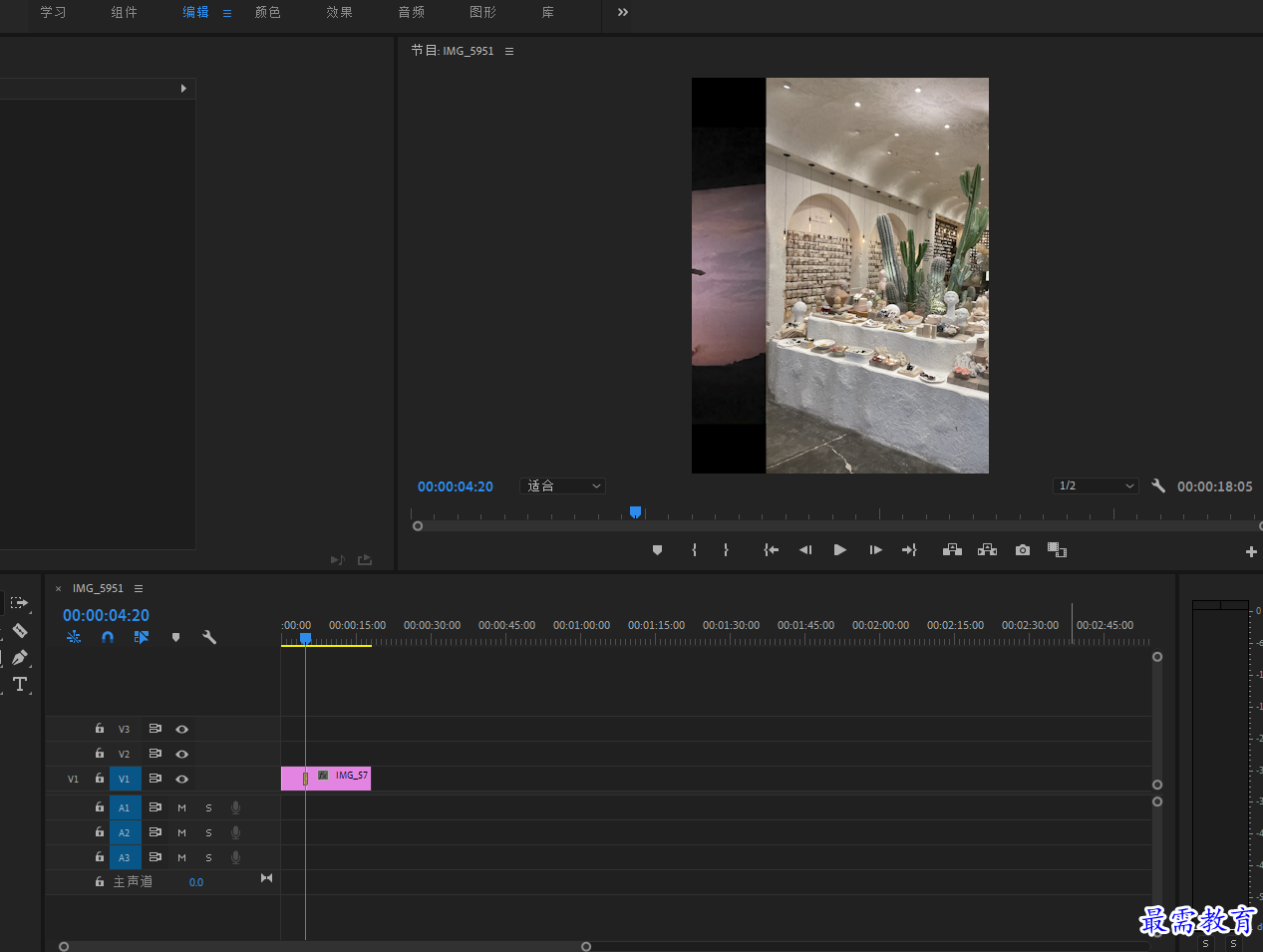The width and height of the screenshot is (1263, 952).
Task: Open the playback resolution 1/2 dropdown
Action: [1096, 486]
